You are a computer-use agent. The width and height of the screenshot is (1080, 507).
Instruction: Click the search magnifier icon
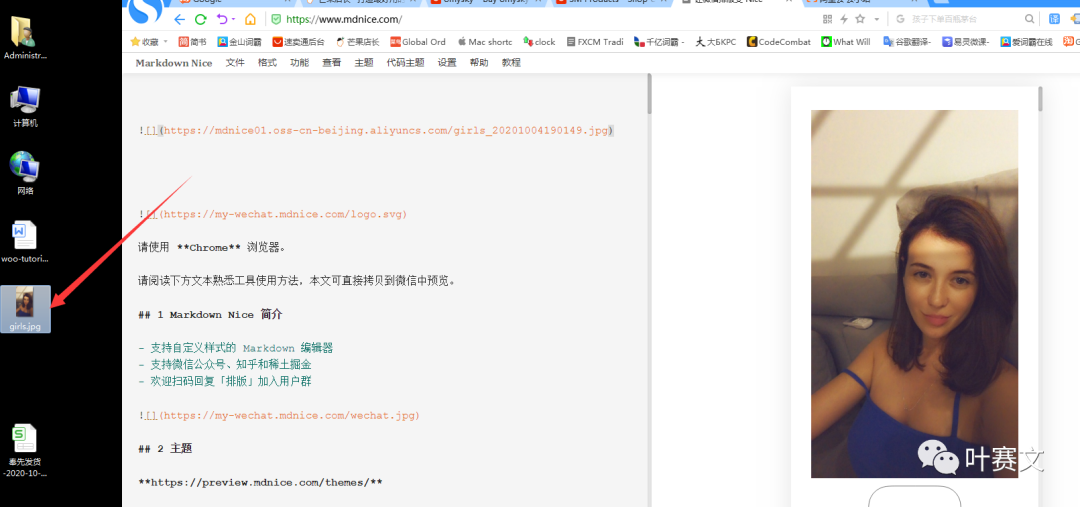1030,19
